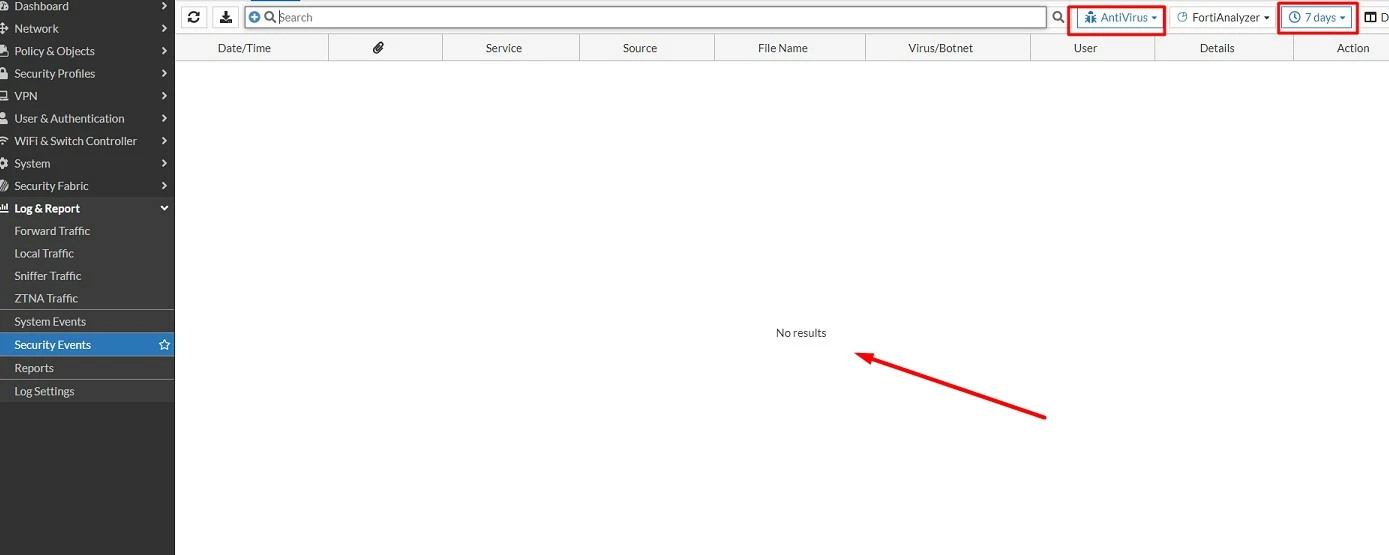The image size is (1389, 555).
Task: Click the refresh log icon
Action: pyautogui.click(x=194, y=17)
